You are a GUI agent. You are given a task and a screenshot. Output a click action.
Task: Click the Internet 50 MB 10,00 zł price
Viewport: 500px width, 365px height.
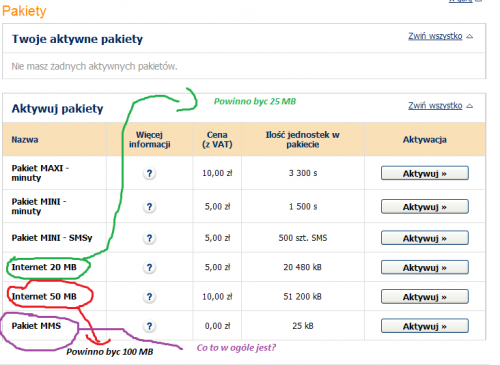point(217,297)
